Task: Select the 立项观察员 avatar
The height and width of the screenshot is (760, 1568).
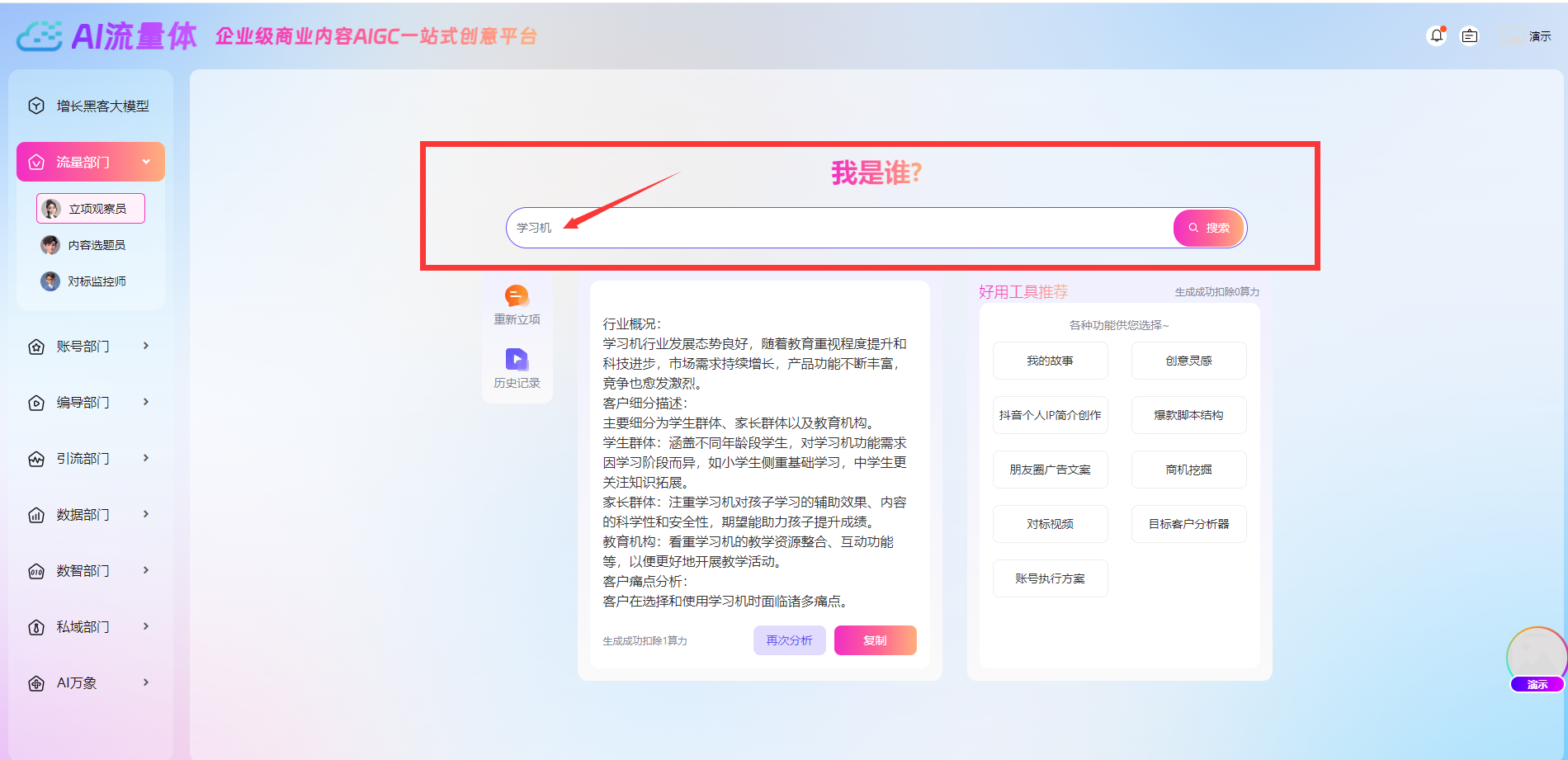Action: coord(50,208)
